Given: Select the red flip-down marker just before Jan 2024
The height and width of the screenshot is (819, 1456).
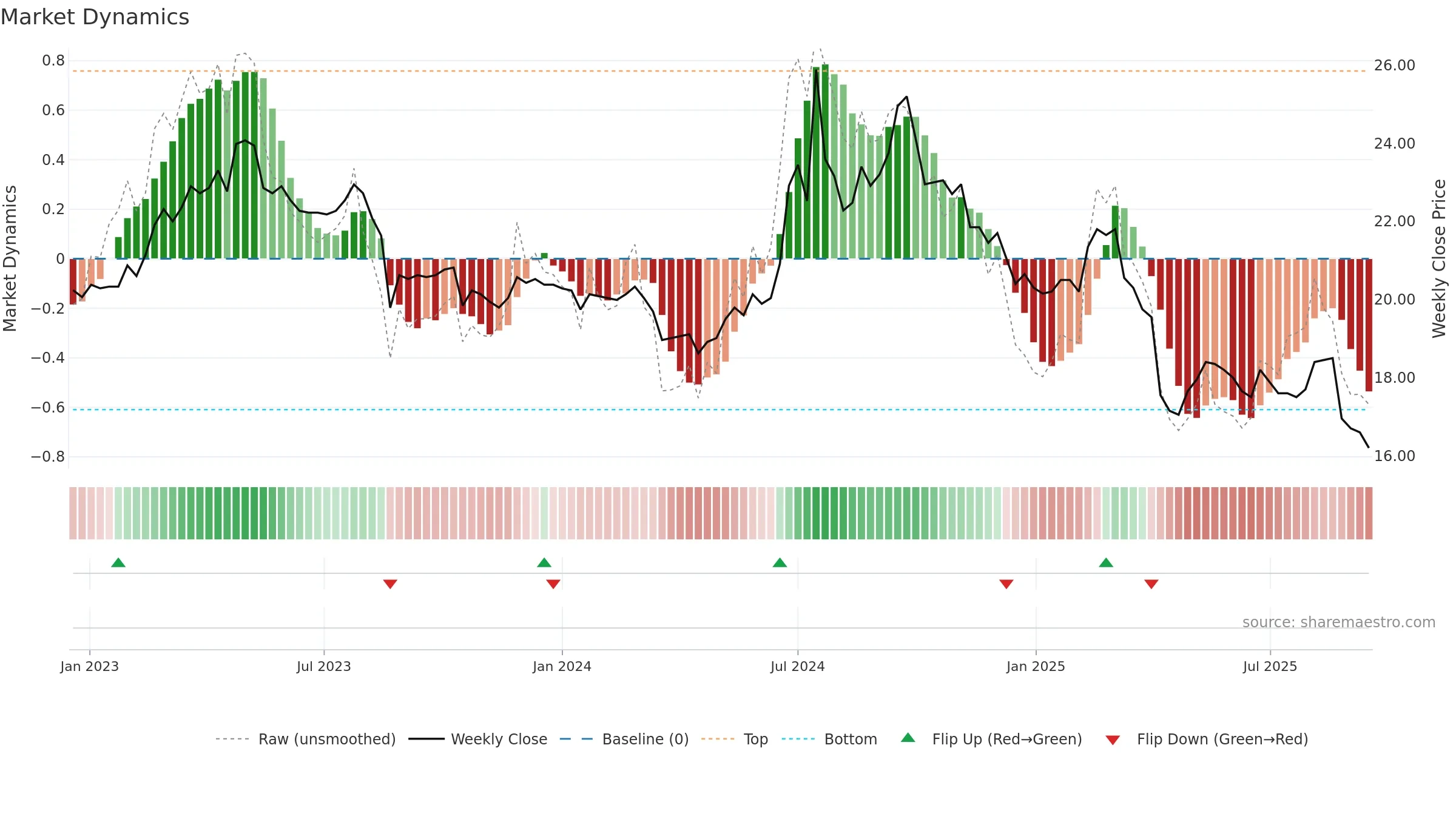Looking at the screenshot, I should pos(553,584).
